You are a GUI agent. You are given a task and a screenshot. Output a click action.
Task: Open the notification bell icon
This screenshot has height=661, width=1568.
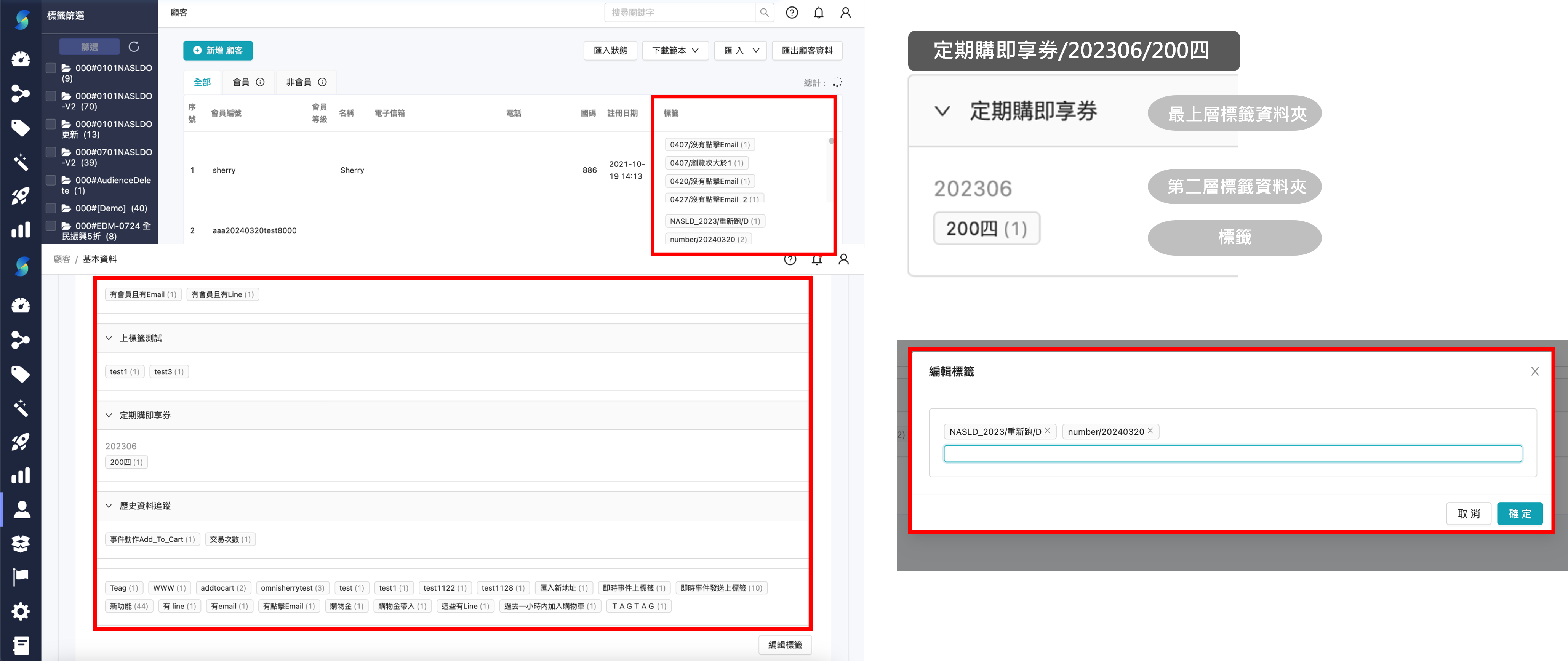pos(819,12)
